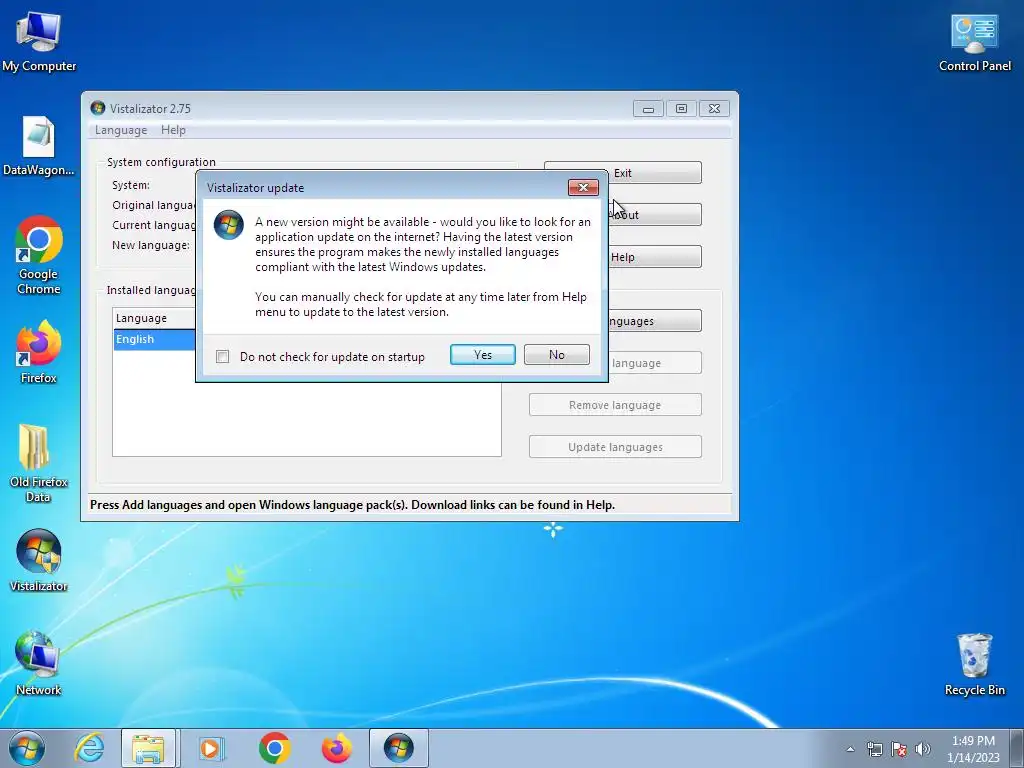Open the Language menu in Vistalizator

(121, 130)
